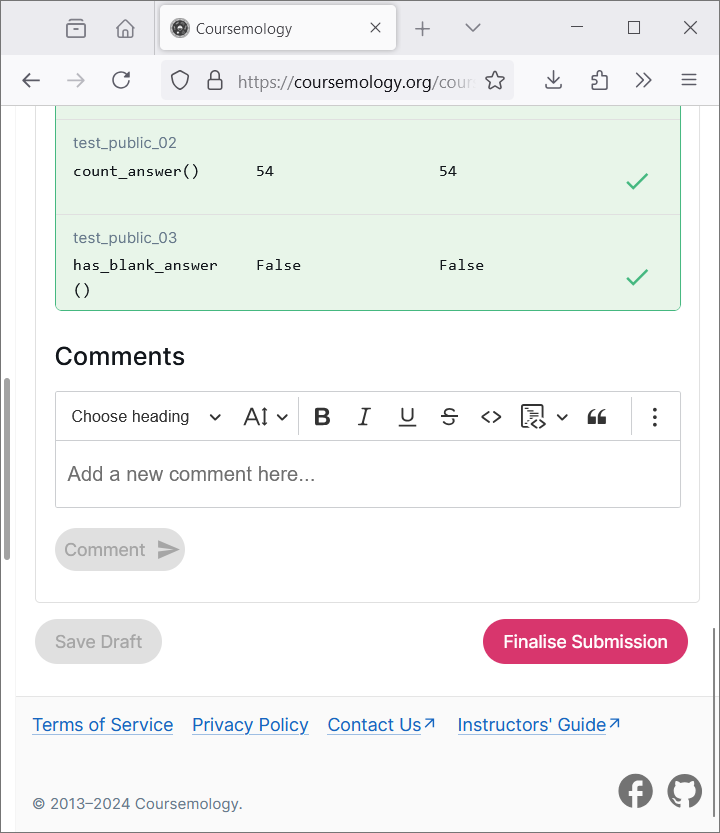Image resolution: width=720 pixels, height=833 pixels.
Task: Apply strikethrough formatting to comment
Action: [449, 417]
